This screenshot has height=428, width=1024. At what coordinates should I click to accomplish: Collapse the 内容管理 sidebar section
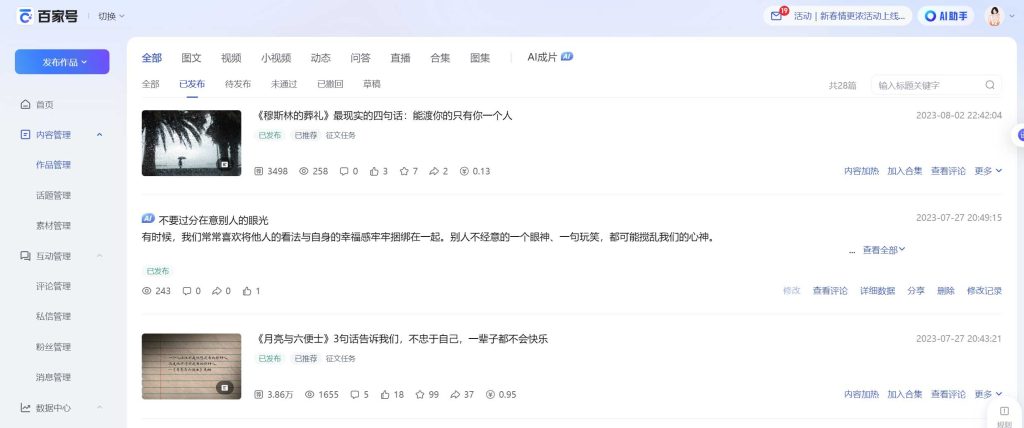[99, 135]
